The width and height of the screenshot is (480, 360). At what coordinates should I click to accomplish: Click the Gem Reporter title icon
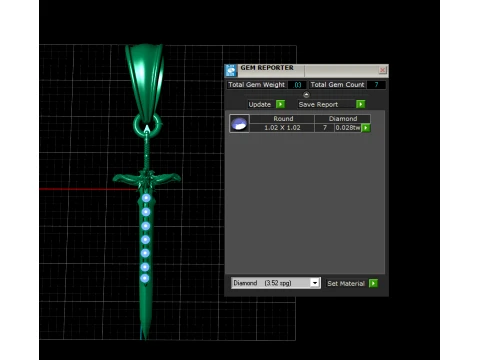click(x=231, y=70)
